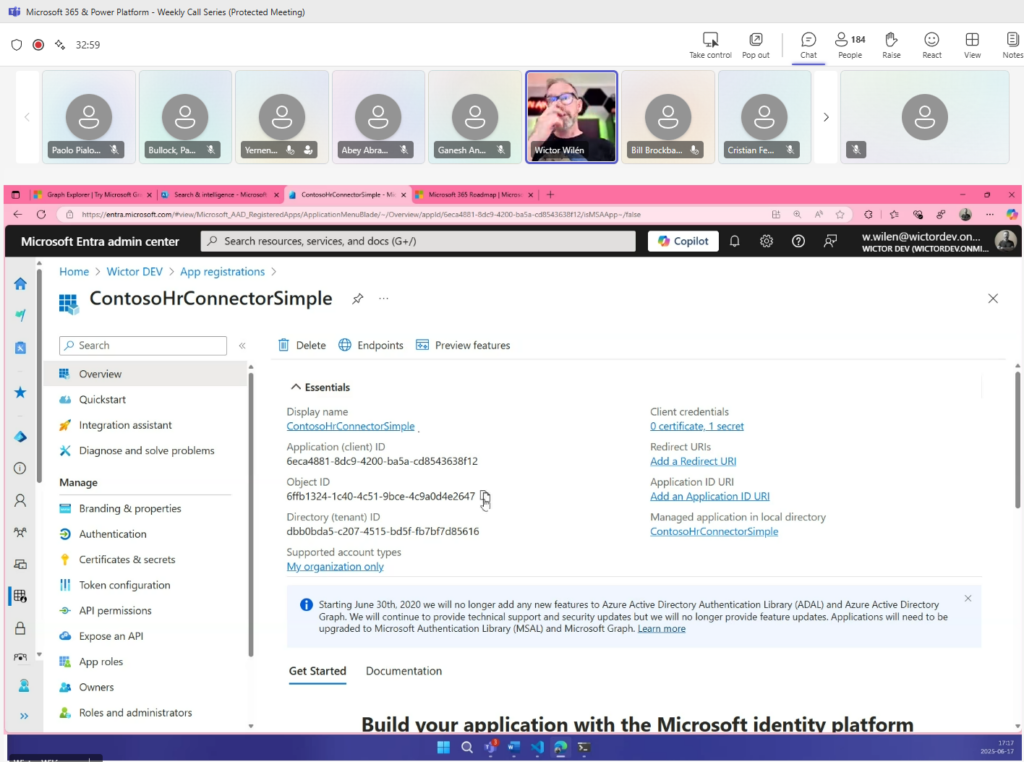Click Home in breadcrumb
Screen dimensions: 1024x762
(74, 272)
